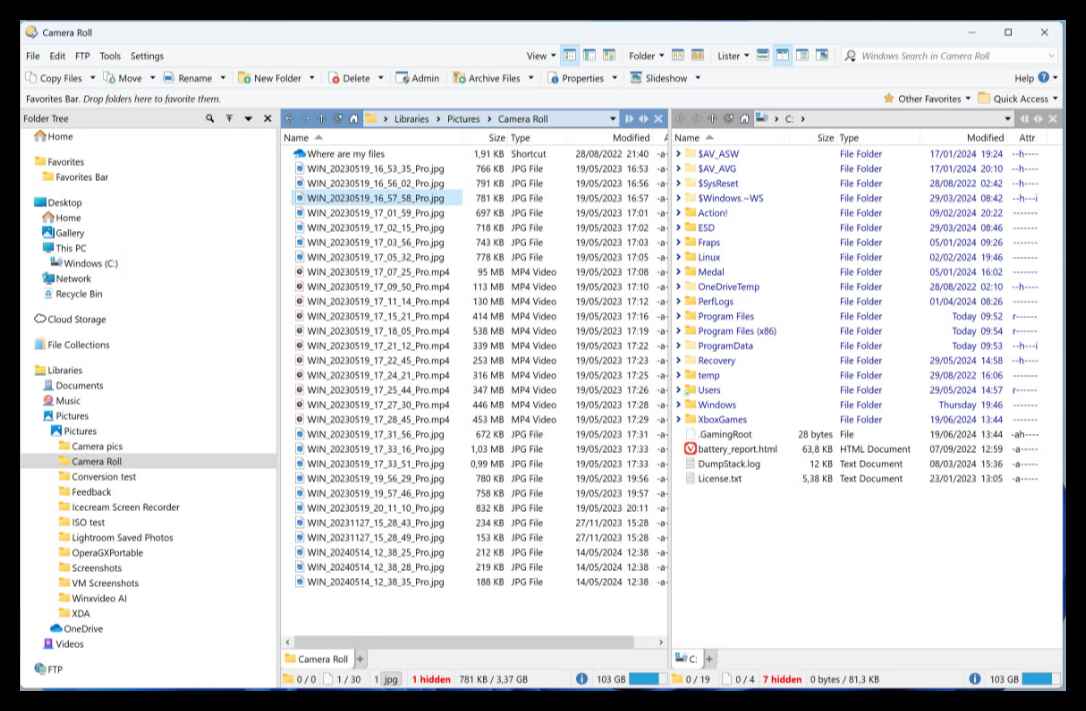1086x711 pixels.
Task: Sort left pane by Size column header
Action: point(497,138)
